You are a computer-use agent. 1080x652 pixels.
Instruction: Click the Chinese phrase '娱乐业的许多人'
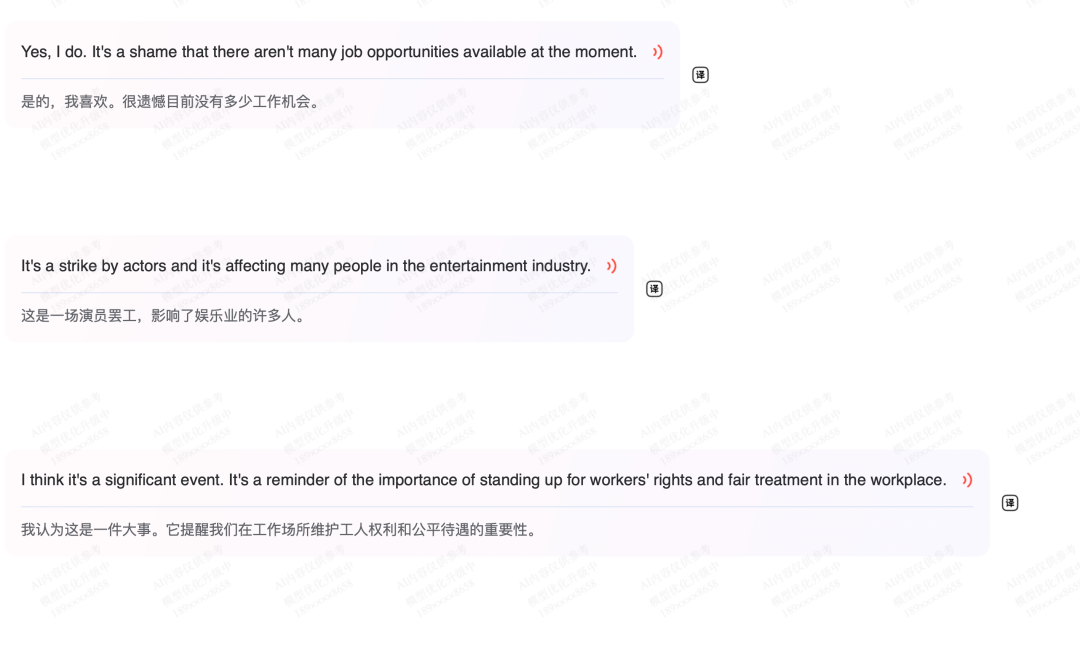245,316
